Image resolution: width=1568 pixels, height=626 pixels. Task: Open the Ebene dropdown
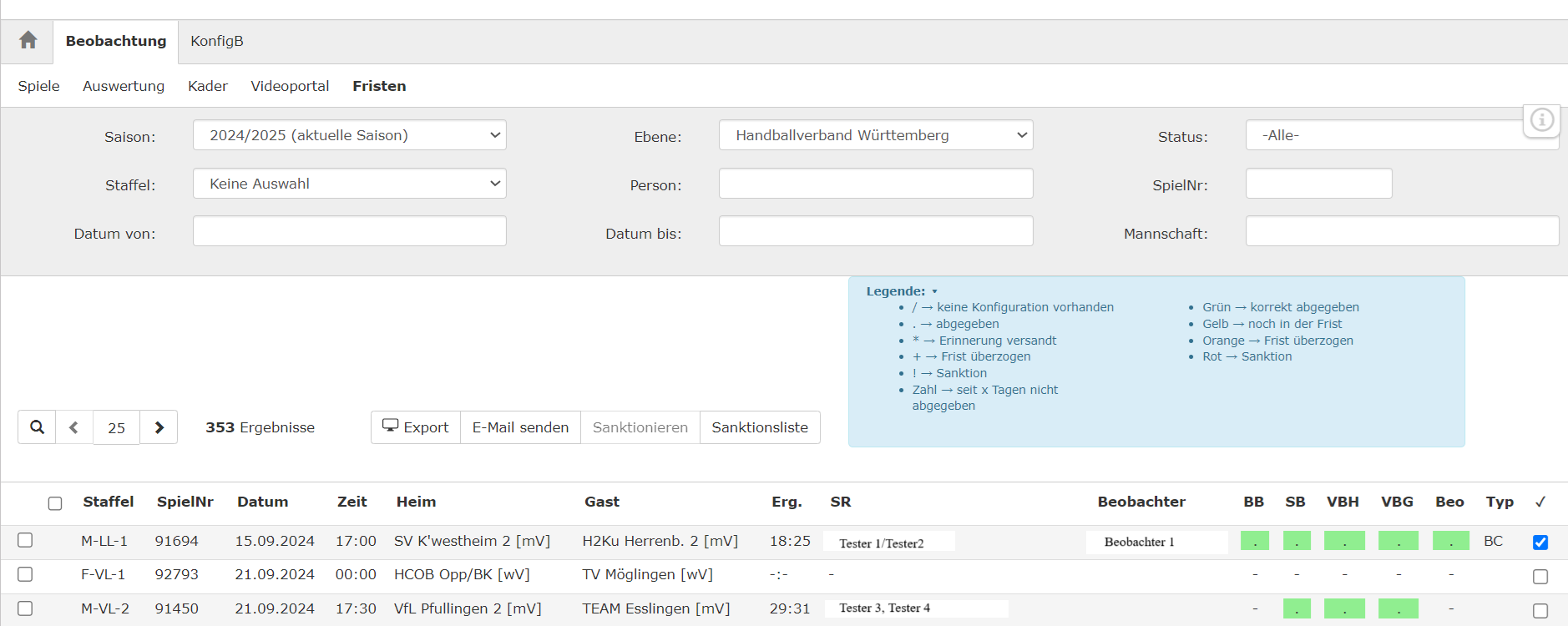(x=875, y=135)
